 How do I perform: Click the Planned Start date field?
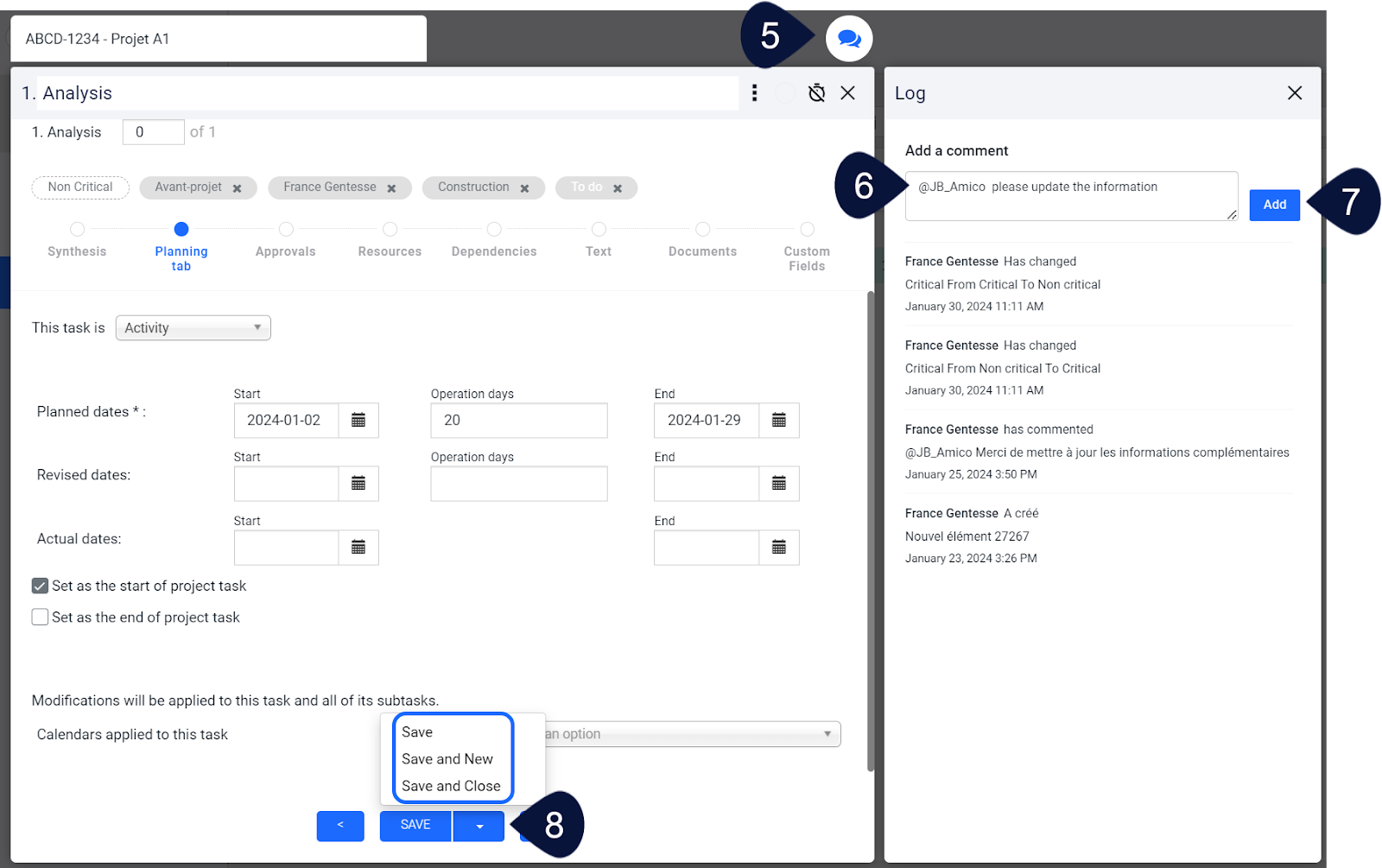(x=286, y=421)
